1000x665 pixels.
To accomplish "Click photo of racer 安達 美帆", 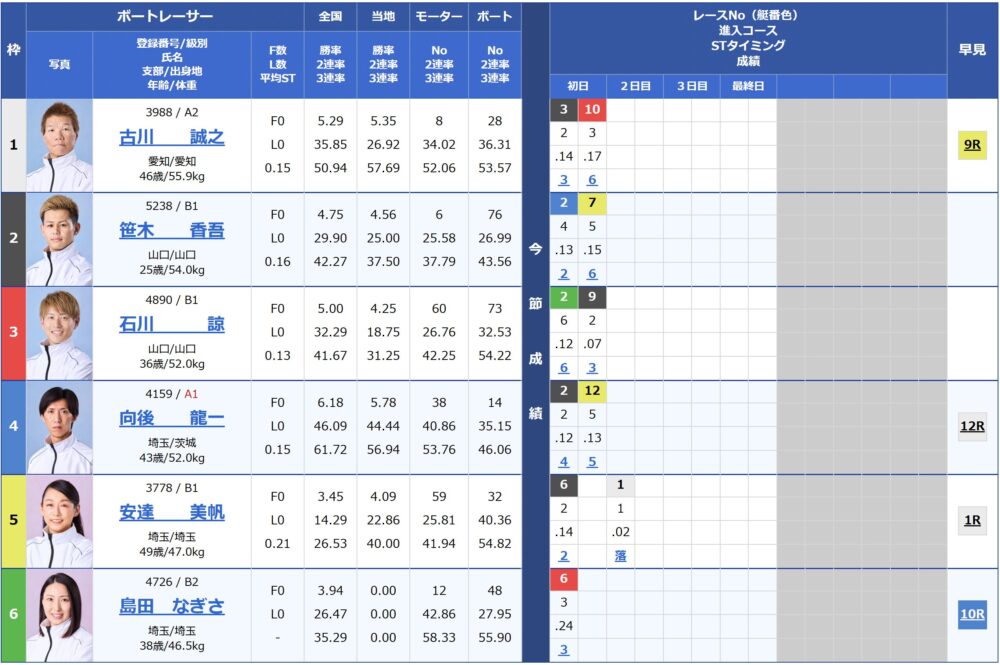I will coord(59,521).
